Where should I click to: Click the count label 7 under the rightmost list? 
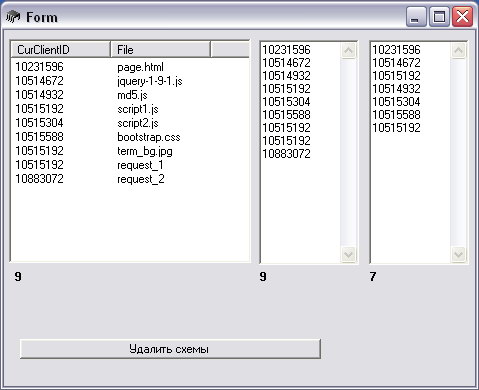373,276
